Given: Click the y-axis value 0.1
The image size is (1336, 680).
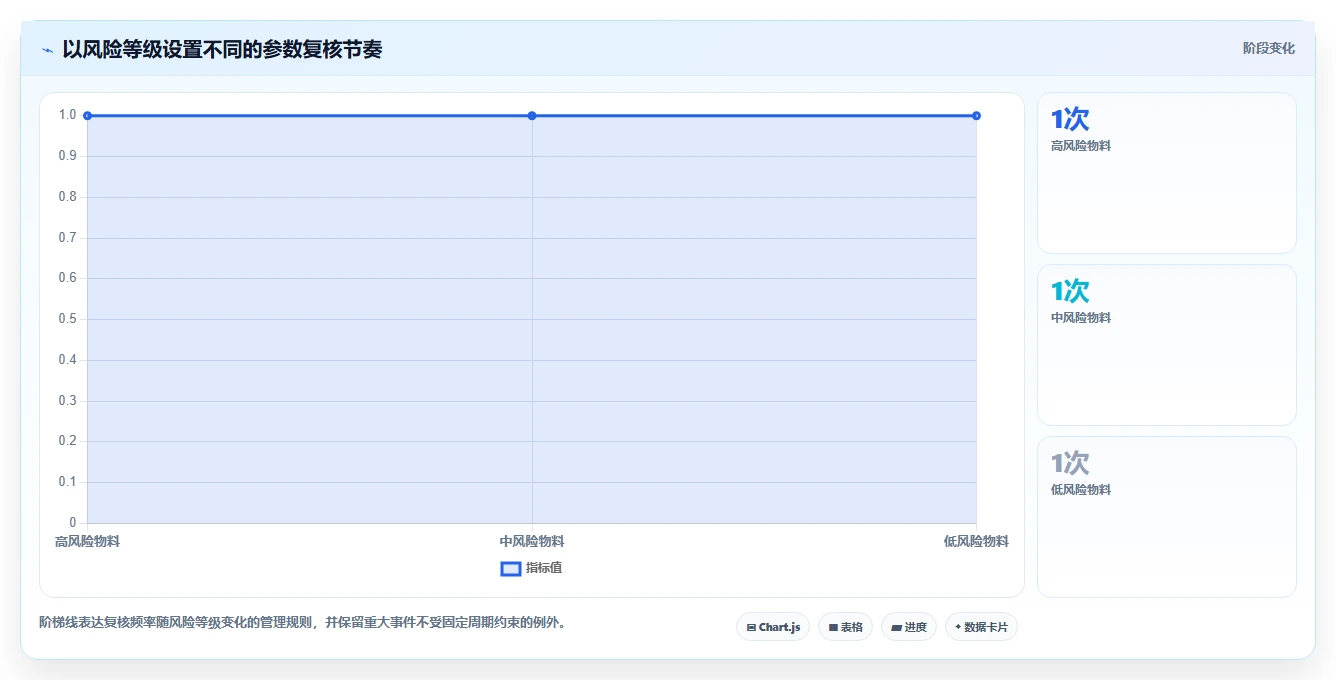Looking at the screenshot, I should (67, 482).
